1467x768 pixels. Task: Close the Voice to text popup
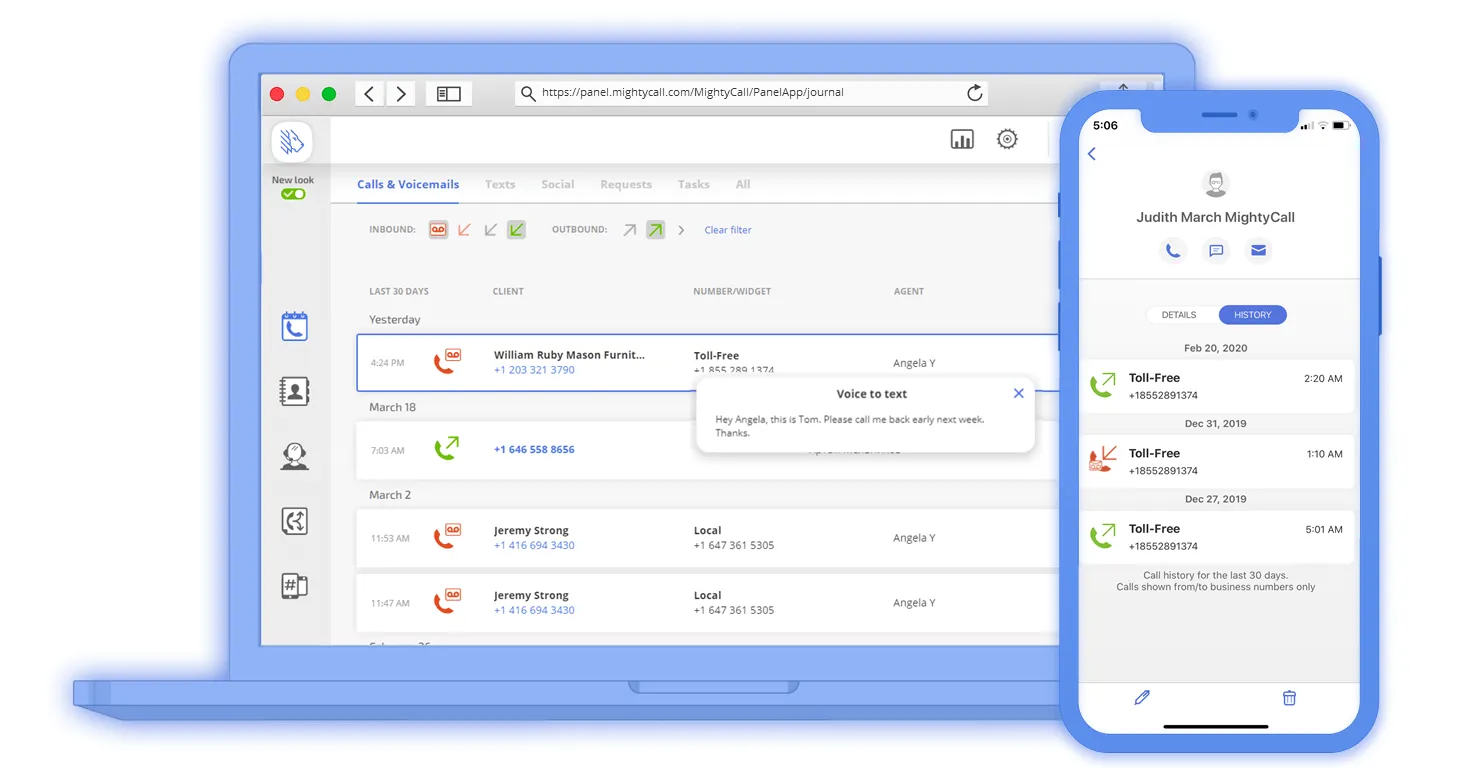click(1018, 393)
